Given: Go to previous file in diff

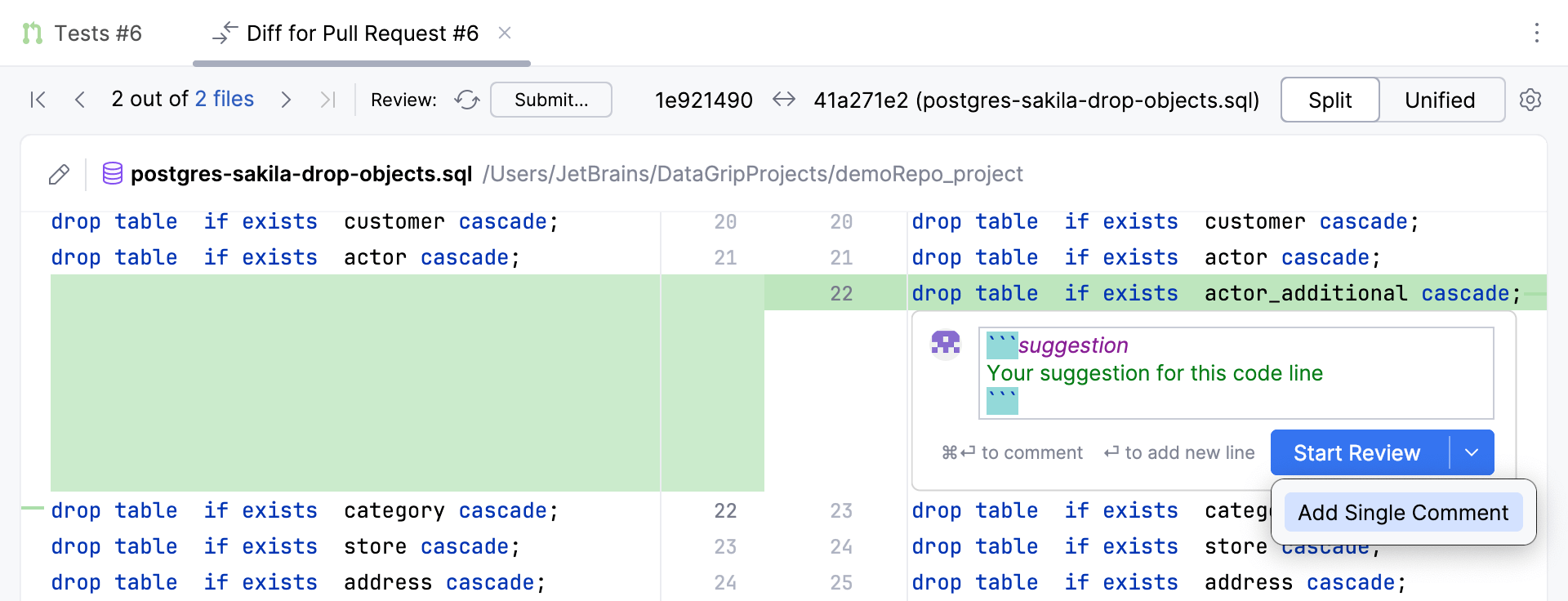Looking at the screenshot, I should click(80, 100).
